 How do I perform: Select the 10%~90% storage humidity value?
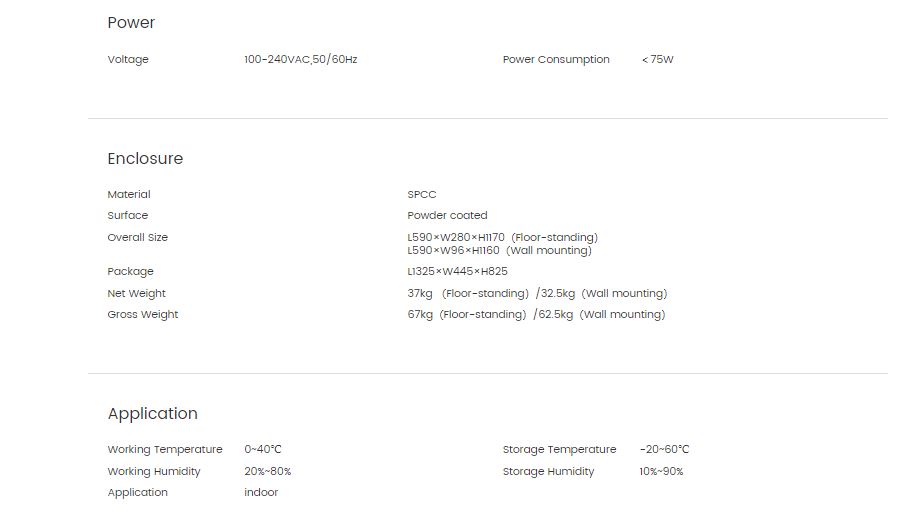[661, 472]
